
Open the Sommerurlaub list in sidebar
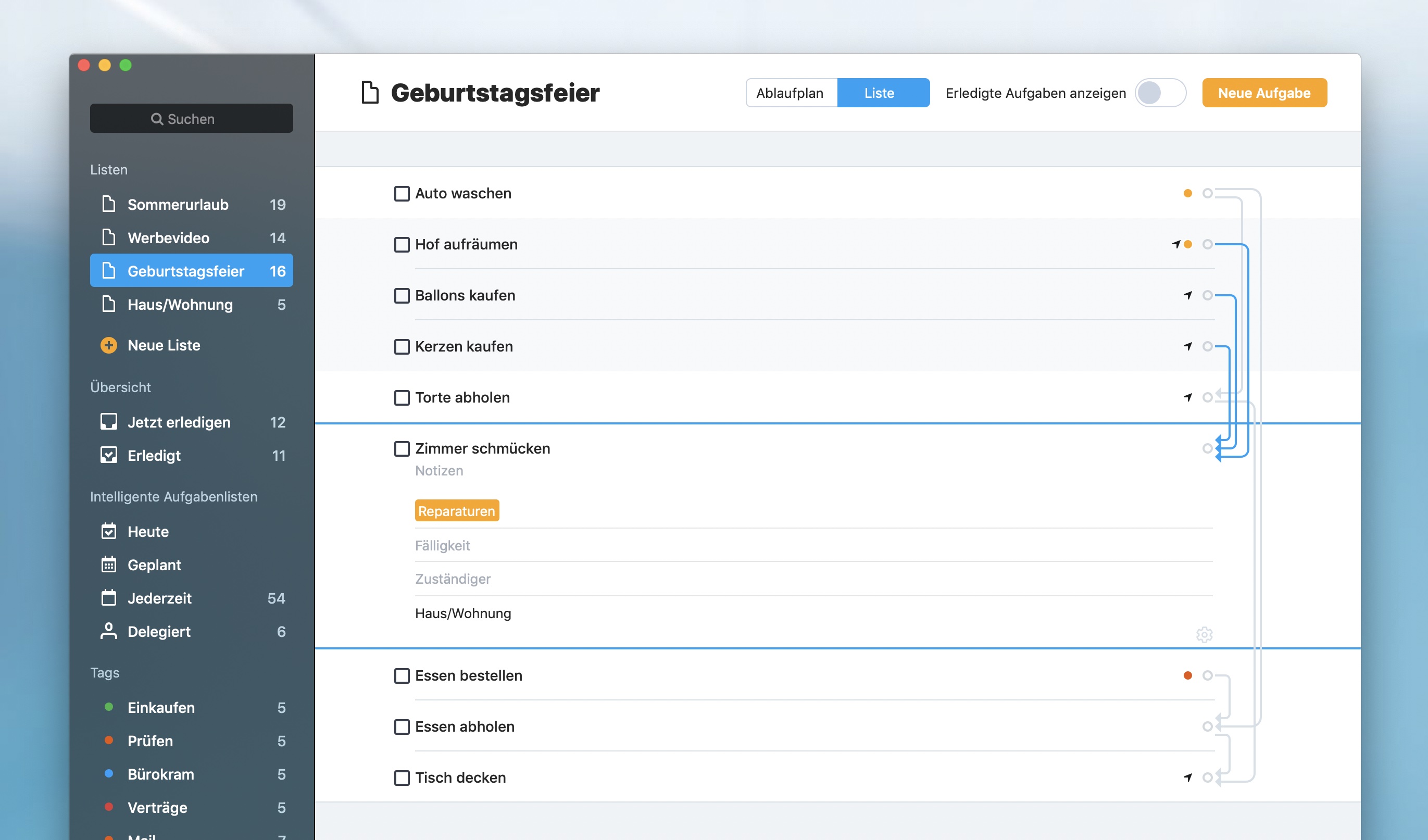coord(178,205)
